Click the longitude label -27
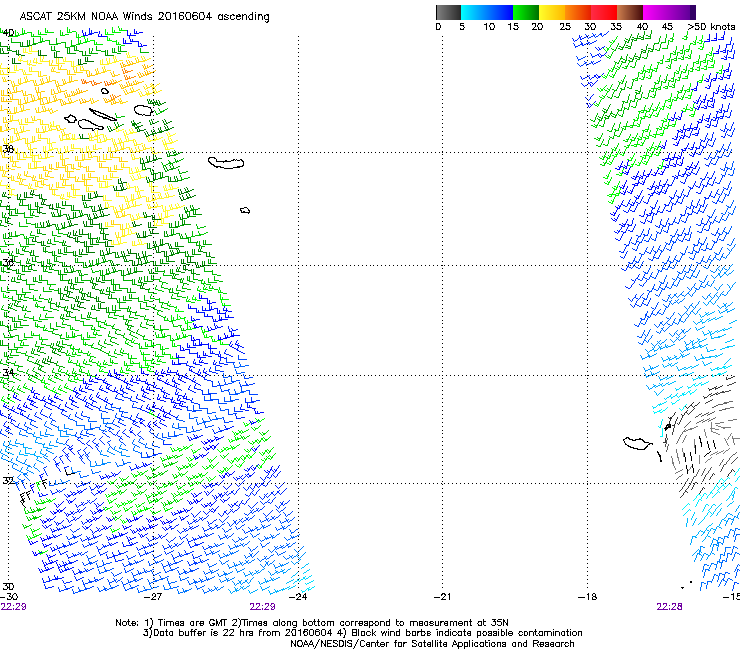Screen dimensions: 740x650 click(153, 597)
